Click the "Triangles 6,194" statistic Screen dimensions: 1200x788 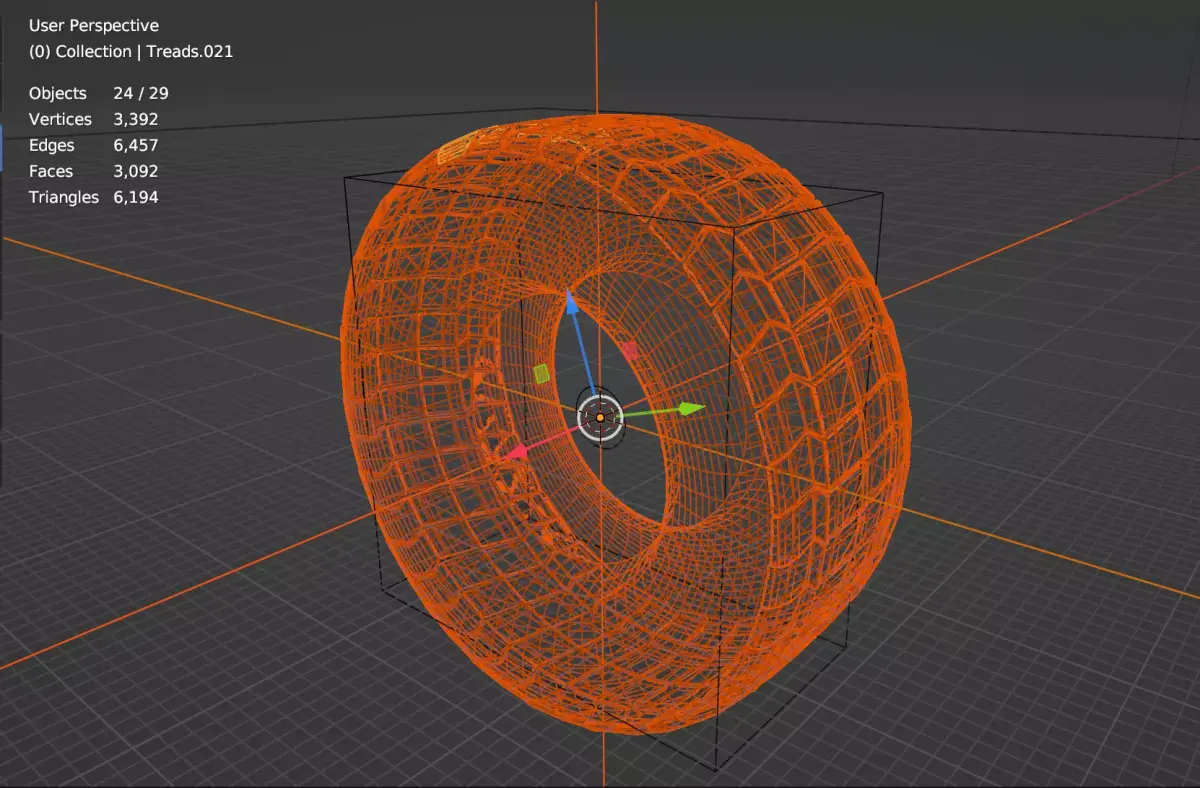point(94,197)
